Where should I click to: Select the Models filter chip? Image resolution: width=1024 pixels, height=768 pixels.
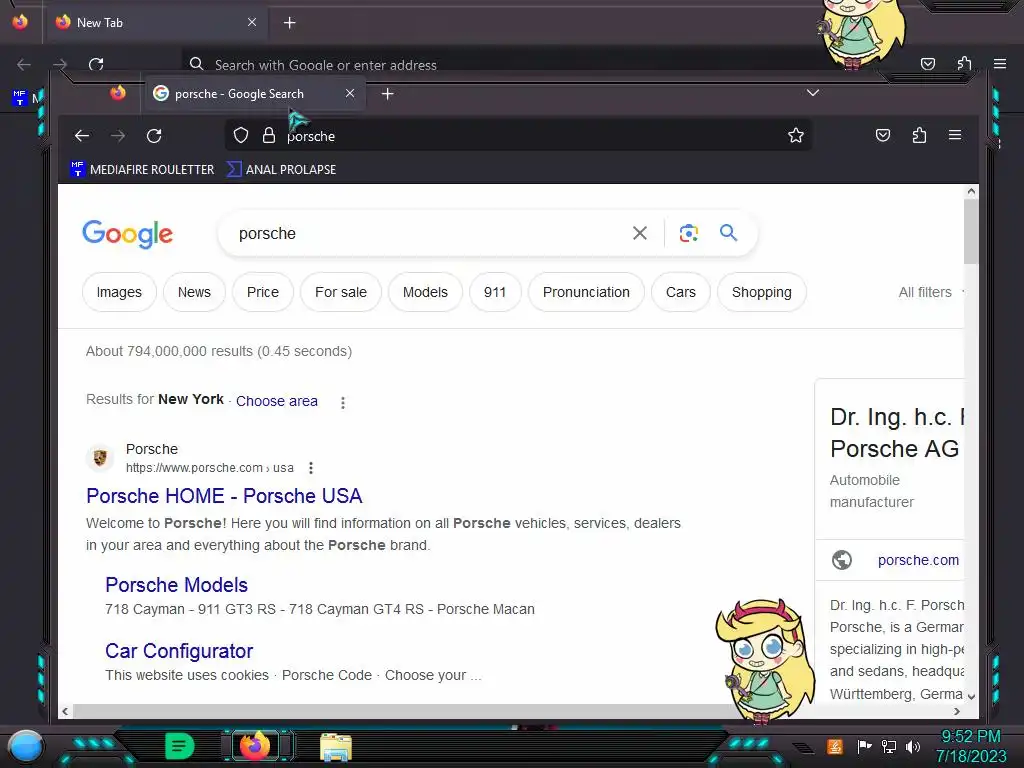[x=425, y=292]
